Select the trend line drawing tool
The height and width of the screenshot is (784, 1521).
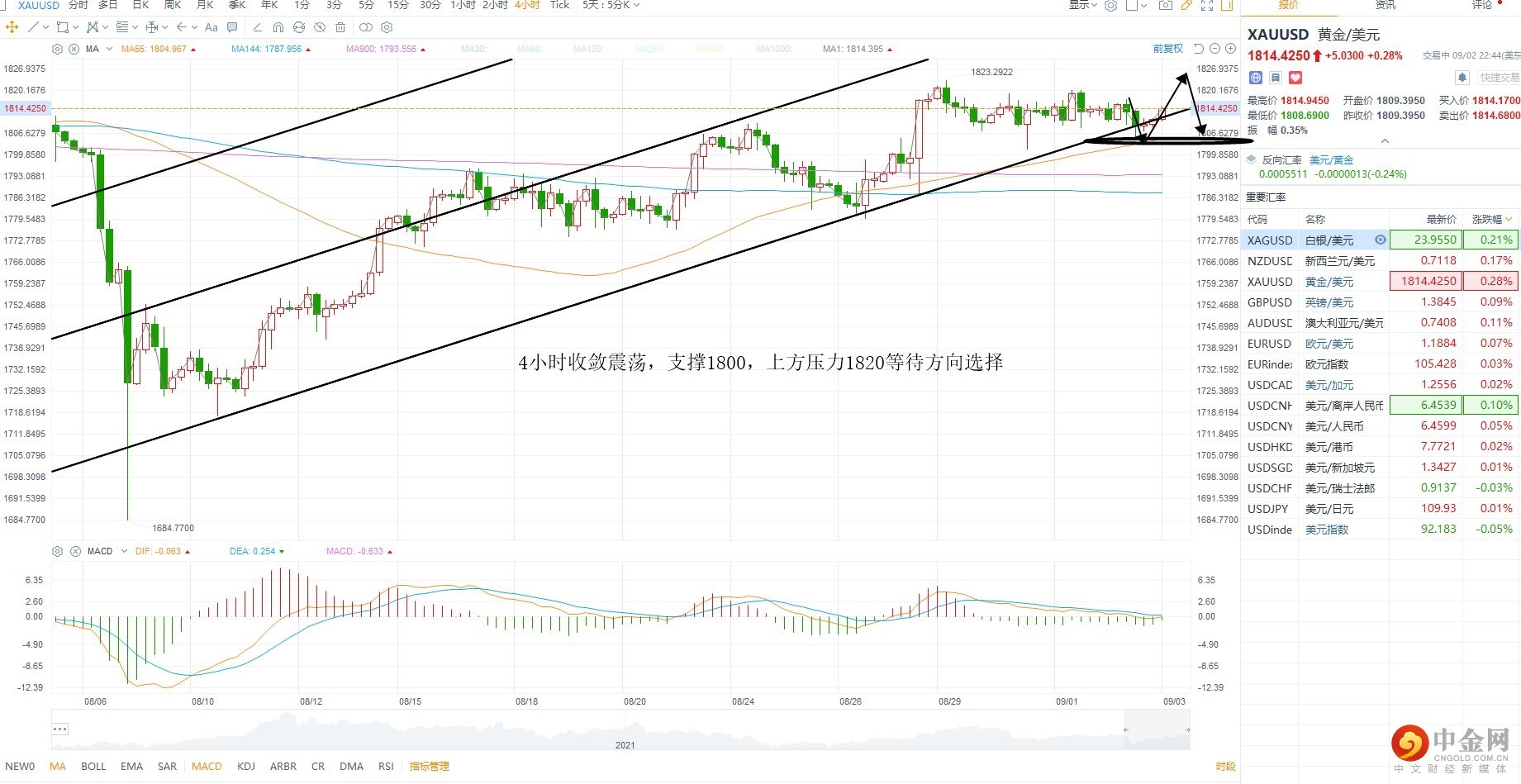point(33,27)
